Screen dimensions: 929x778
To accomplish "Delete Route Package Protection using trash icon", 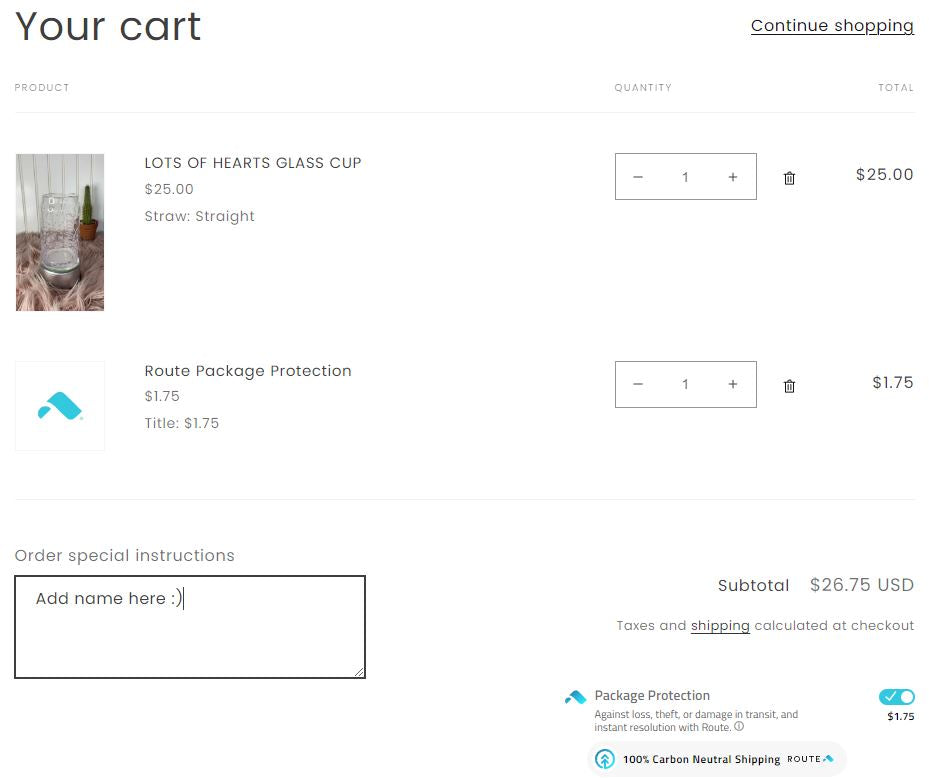I will tap(789, 386).
